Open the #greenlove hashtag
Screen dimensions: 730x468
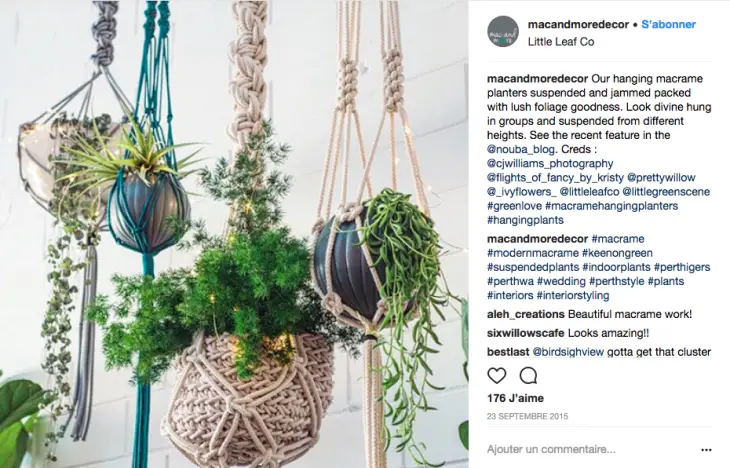point(514,206)
